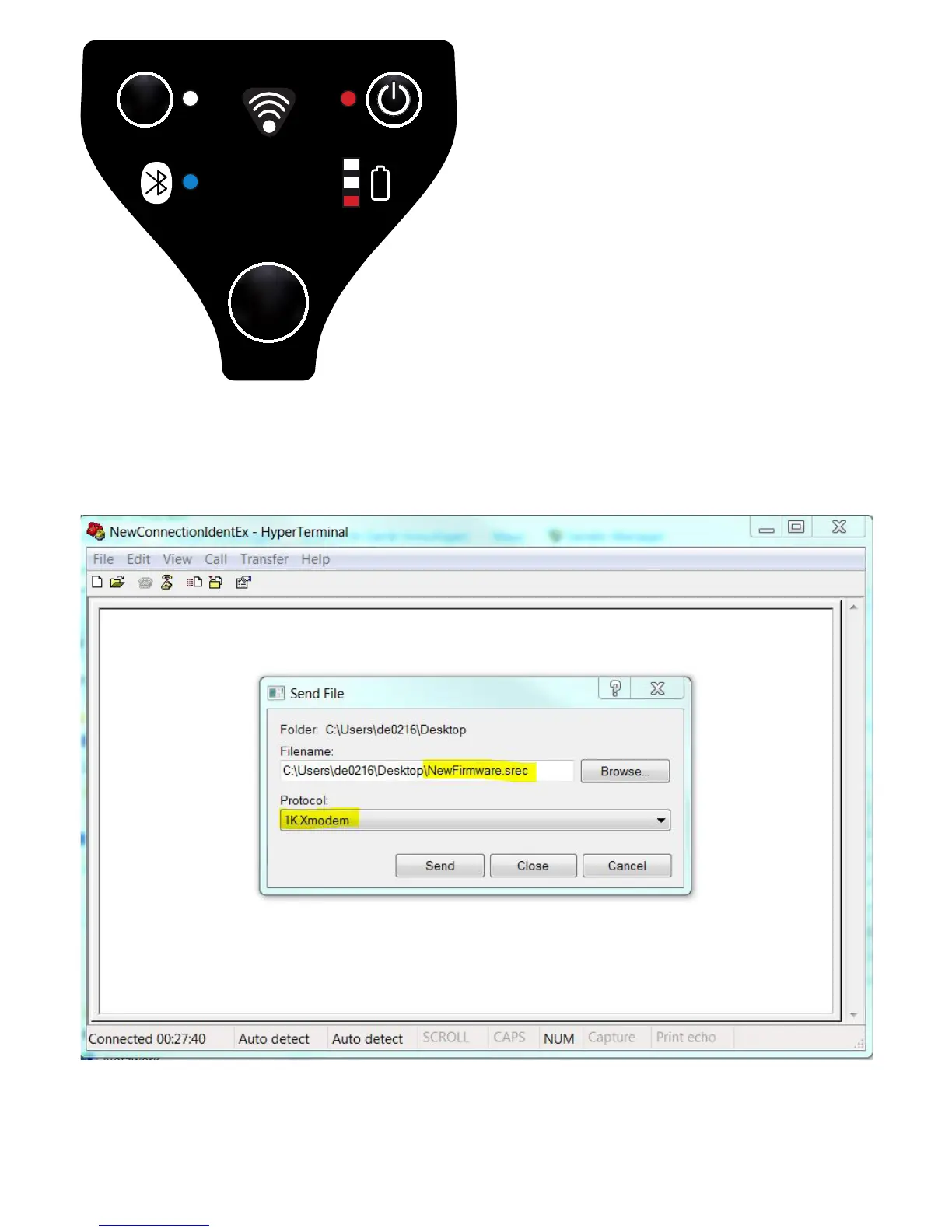The height and width of the screenshot is (1232, 952).
Task: Click the Close button in Send File
Action: [x=534, y=866]
